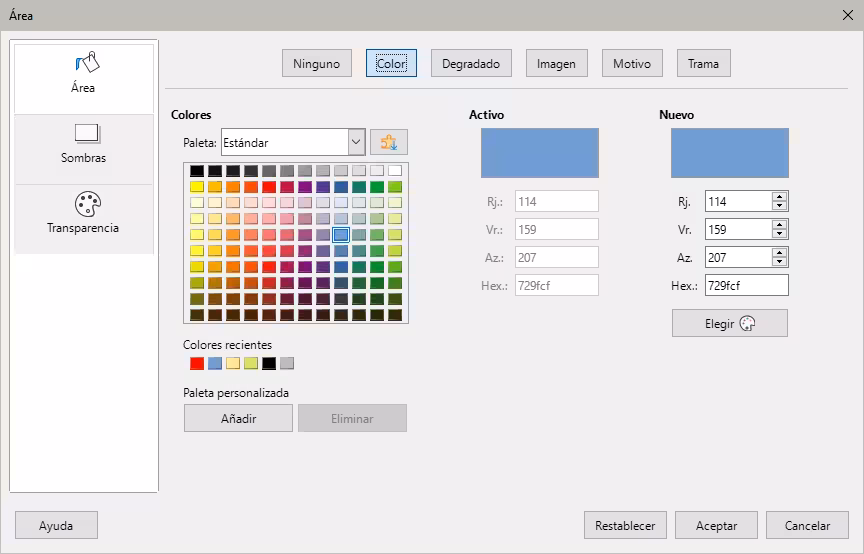
Task: Select the Ninguno fill option
Action: click(317, 63)
